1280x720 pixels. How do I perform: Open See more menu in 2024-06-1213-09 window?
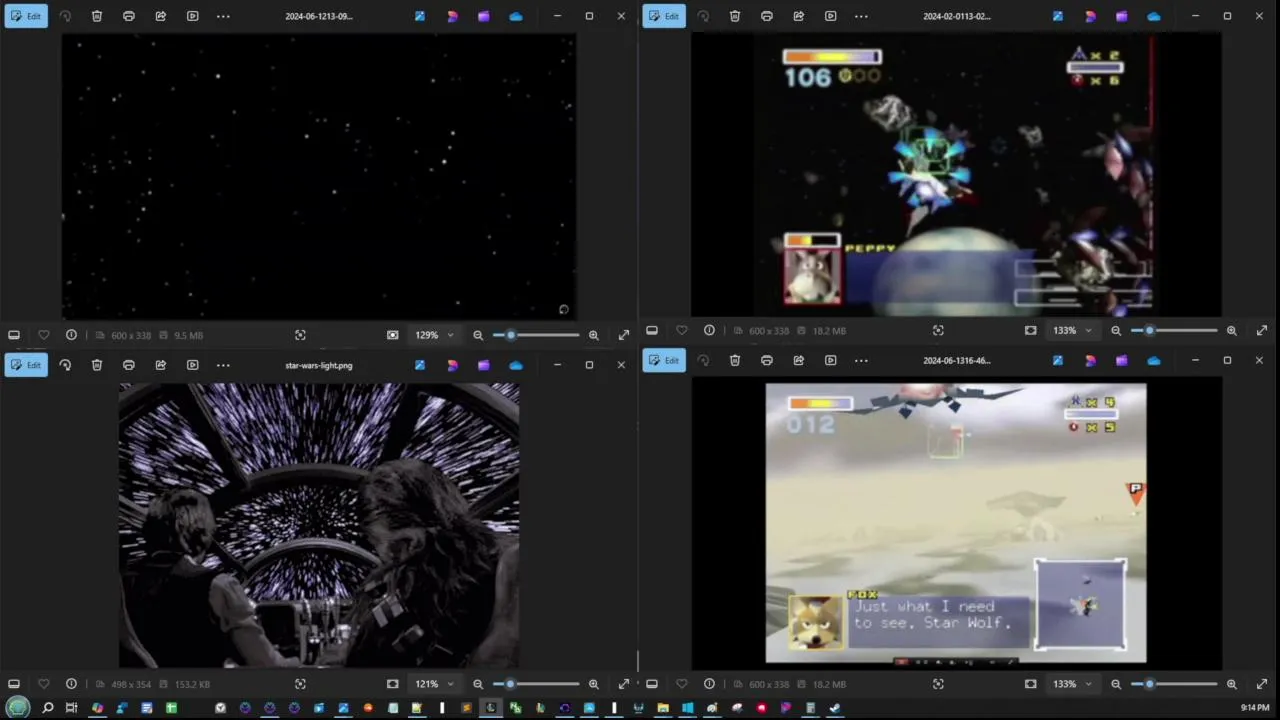pos(223,16)
